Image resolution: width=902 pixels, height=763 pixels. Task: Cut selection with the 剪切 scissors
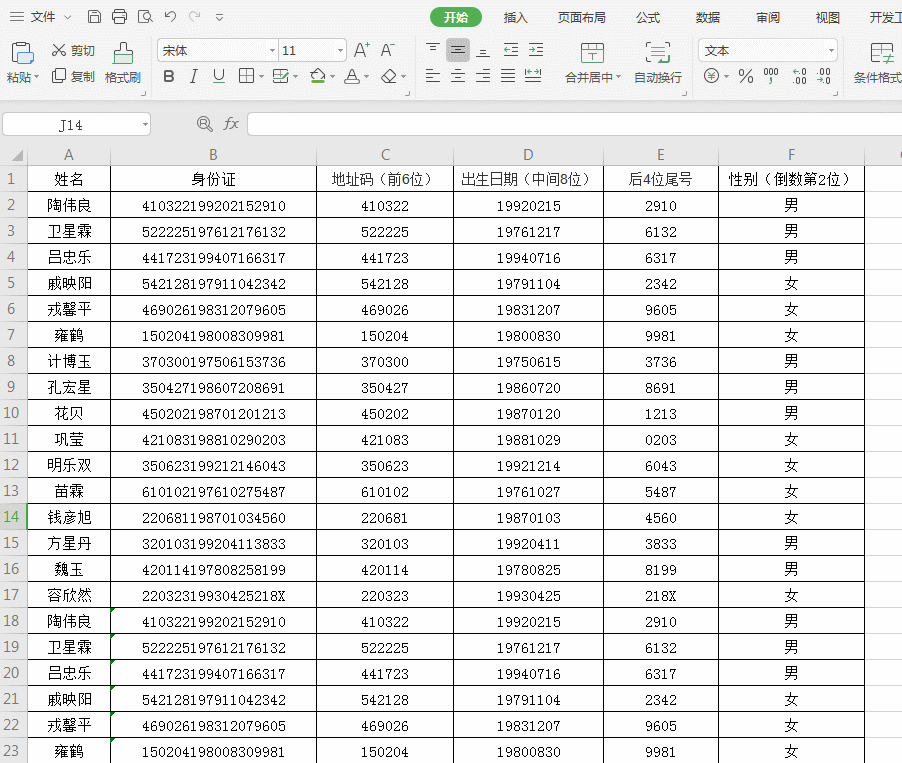click(x=73, y=50)
